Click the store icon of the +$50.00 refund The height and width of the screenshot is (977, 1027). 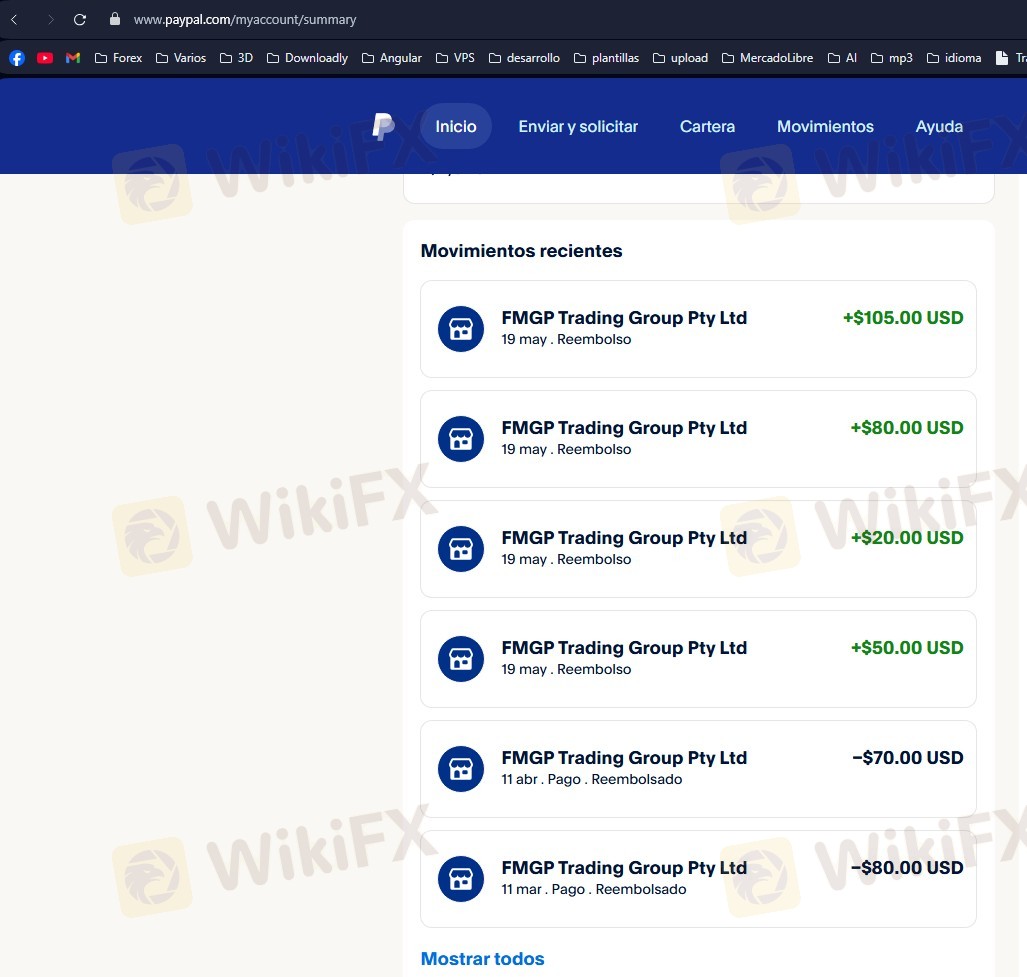pos(461,659)
